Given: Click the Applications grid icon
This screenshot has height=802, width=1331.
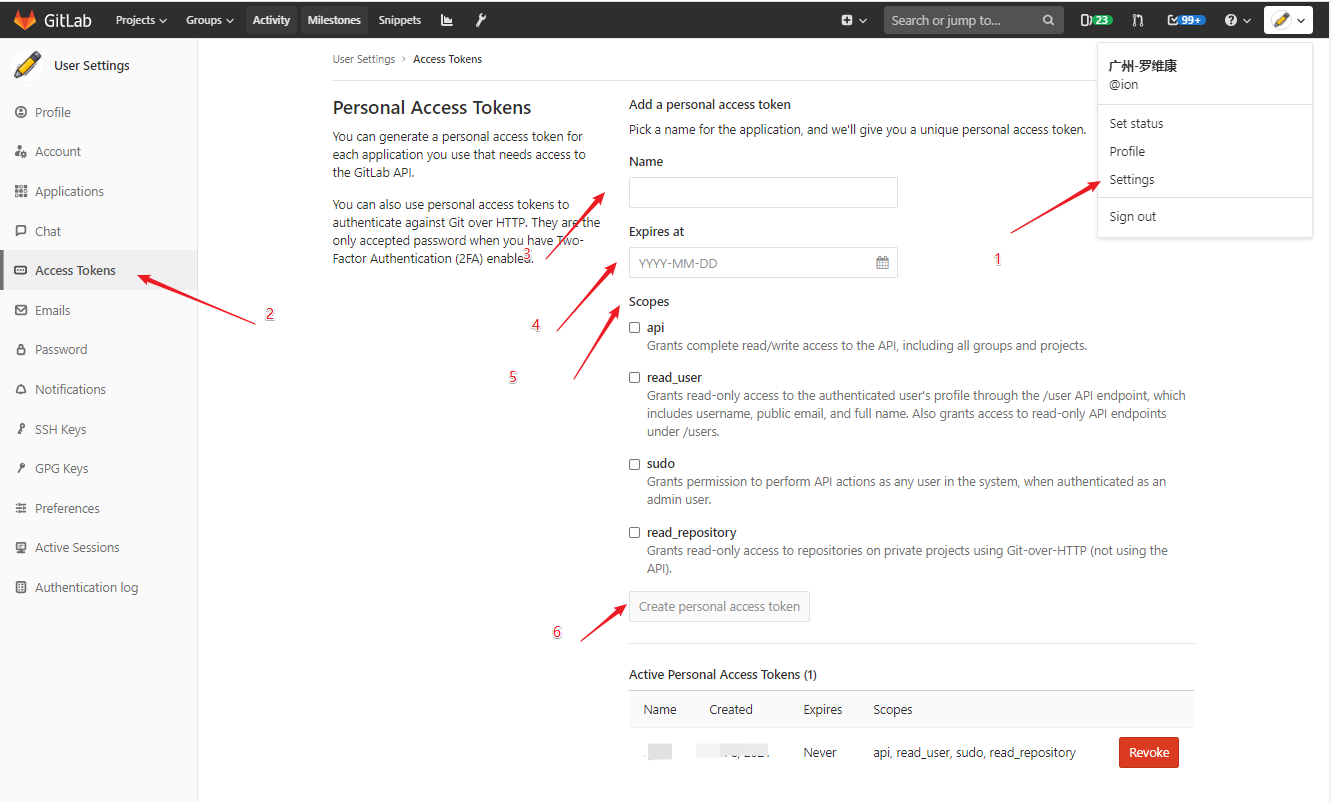Looking at the screenshot, I should pyautogui.click(x=21, y=191).
